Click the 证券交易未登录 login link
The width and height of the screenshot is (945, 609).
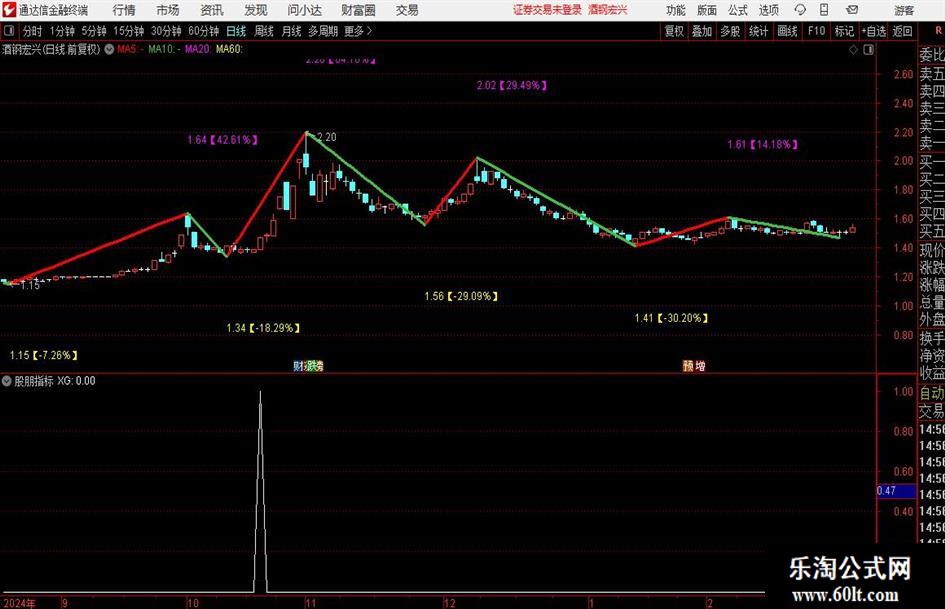(547, 10)
